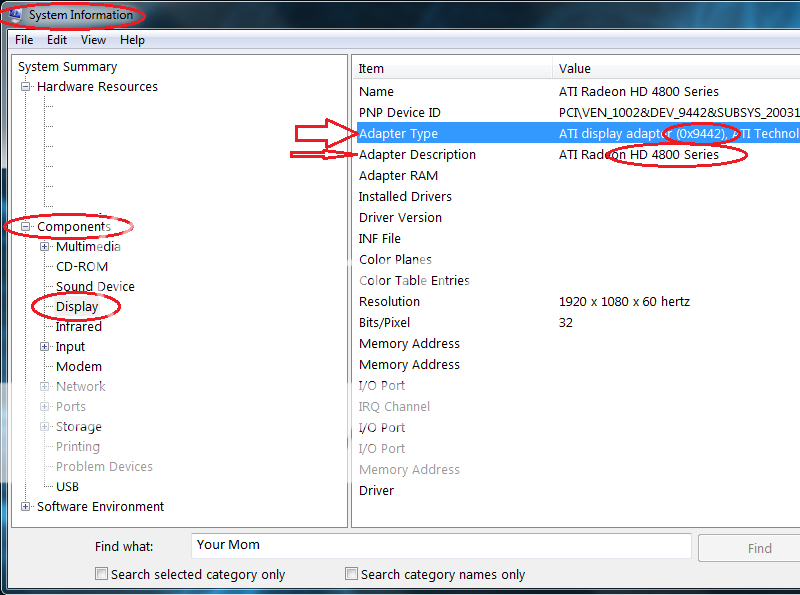Image resolution: width=800 pixels, height=595 pixels.
Task: Select System Summary in the tree
Action: click(67, 67)
